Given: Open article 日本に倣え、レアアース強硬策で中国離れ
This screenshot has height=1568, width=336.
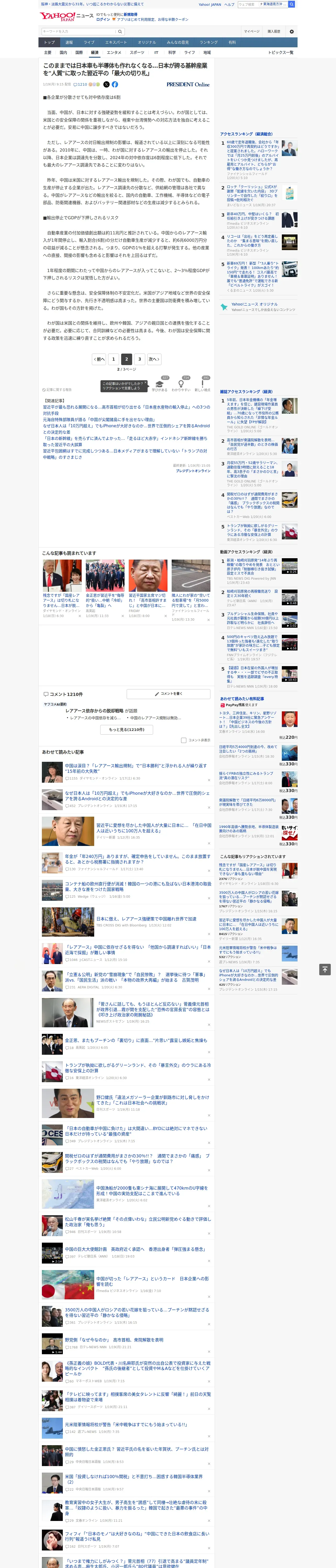Looking at the screenshot, I should (x=146, y=919).
